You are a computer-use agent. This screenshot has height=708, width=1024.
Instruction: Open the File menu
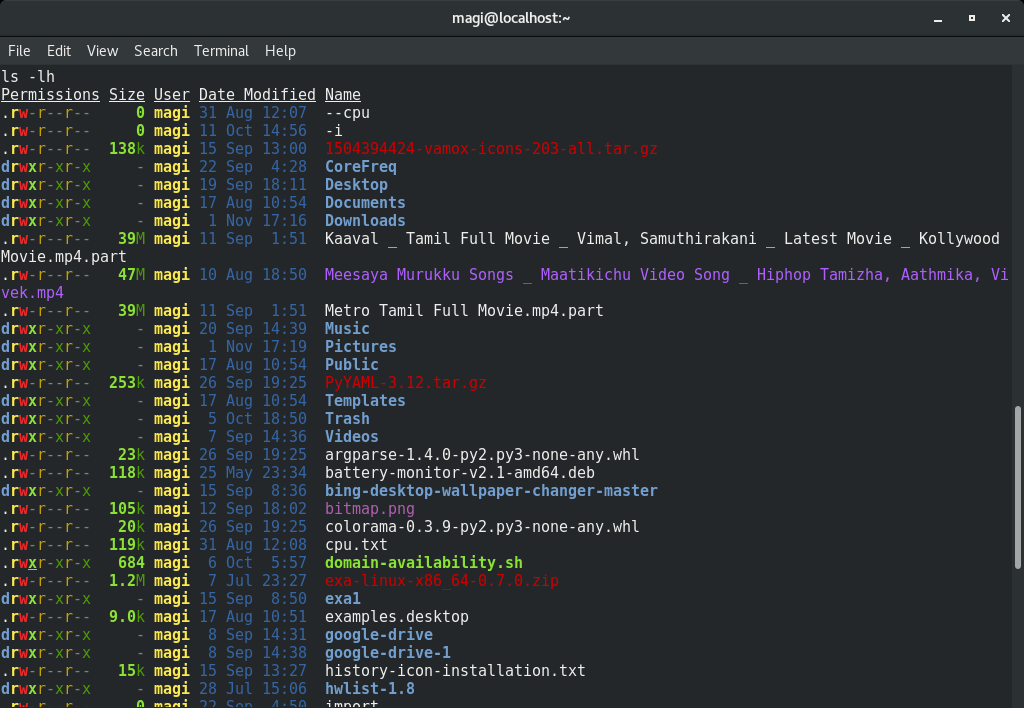pos(19,51)
